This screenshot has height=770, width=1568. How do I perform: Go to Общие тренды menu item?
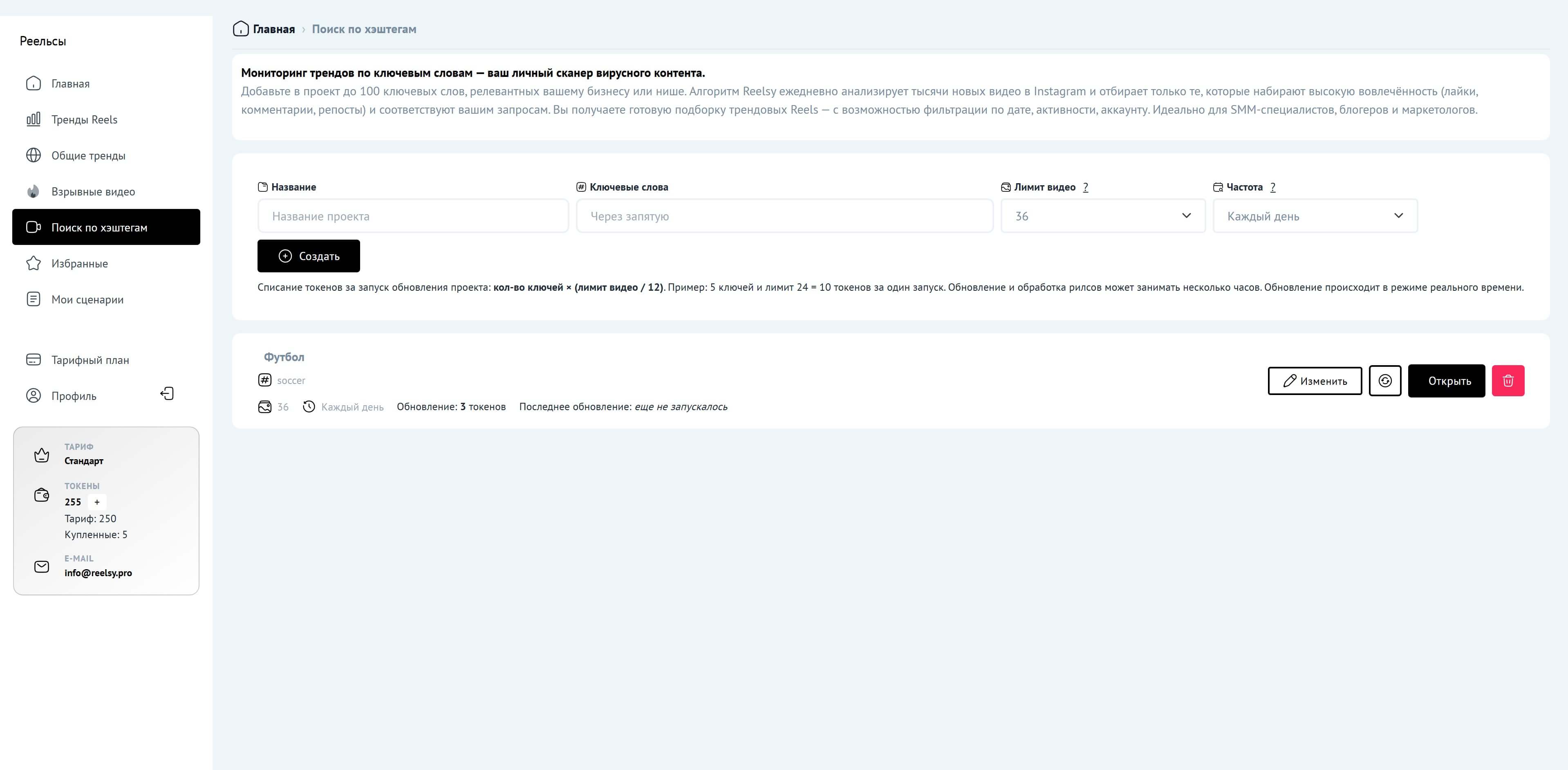point(88,155)
